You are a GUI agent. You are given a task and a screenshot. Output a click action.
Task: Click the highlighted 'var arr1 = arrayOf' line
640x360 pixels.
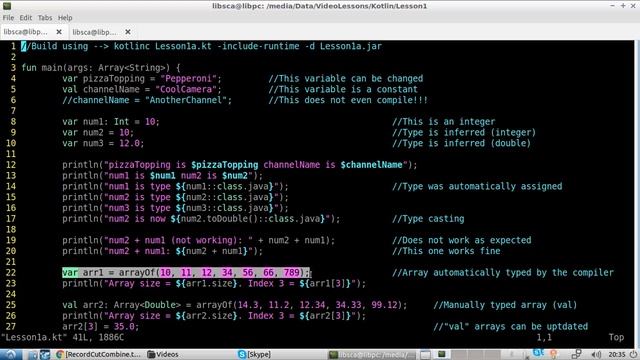[186, 273]
